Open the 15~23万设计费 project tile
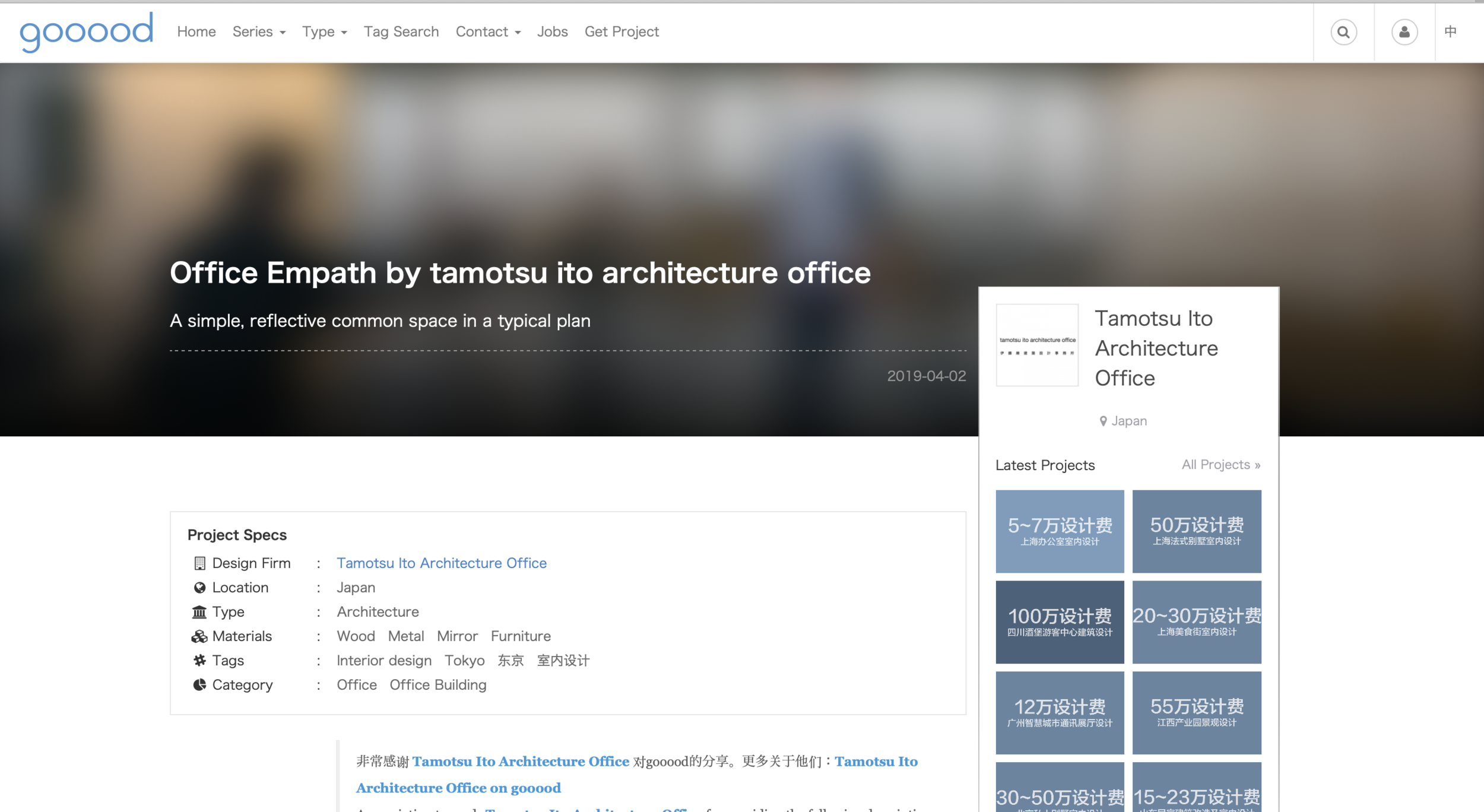 coord(1197,787)
